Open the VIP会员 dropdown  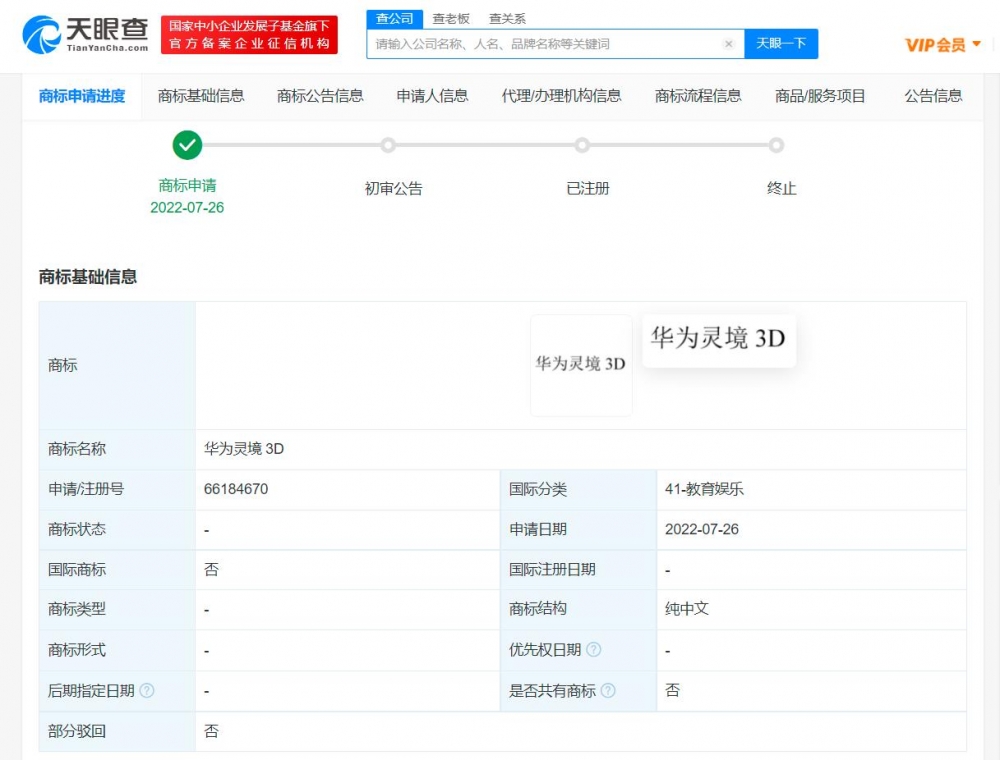point(943,45)
